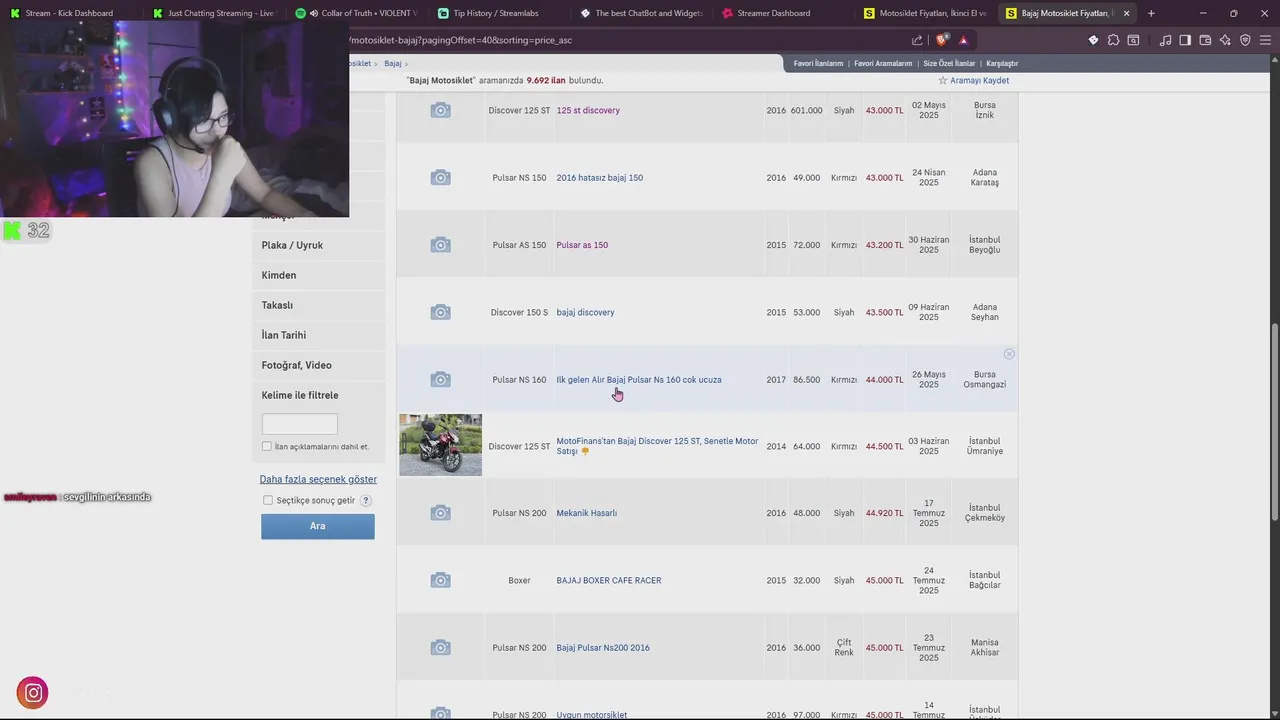Click the camera placeholder of 125 st discovery listing
The image size is (1280, 720).
(x=440, y=110)
